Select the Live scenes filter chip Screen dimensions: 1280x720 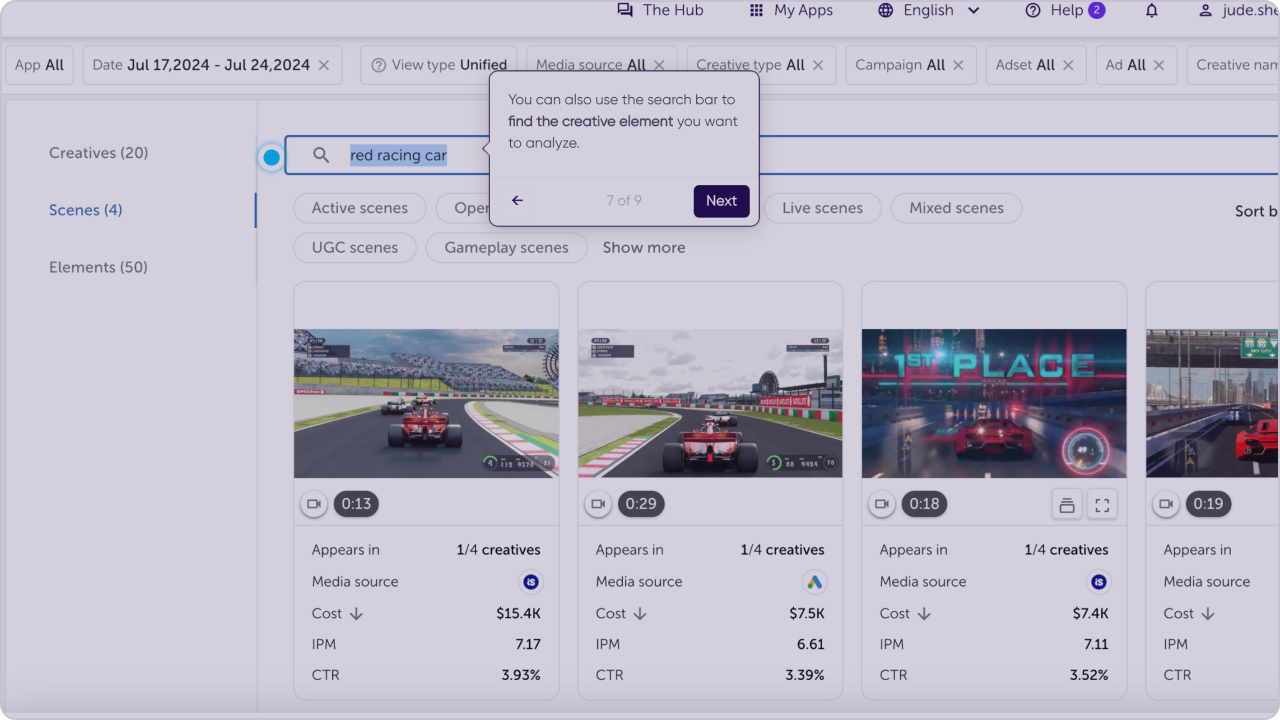(x=822, y=208)
